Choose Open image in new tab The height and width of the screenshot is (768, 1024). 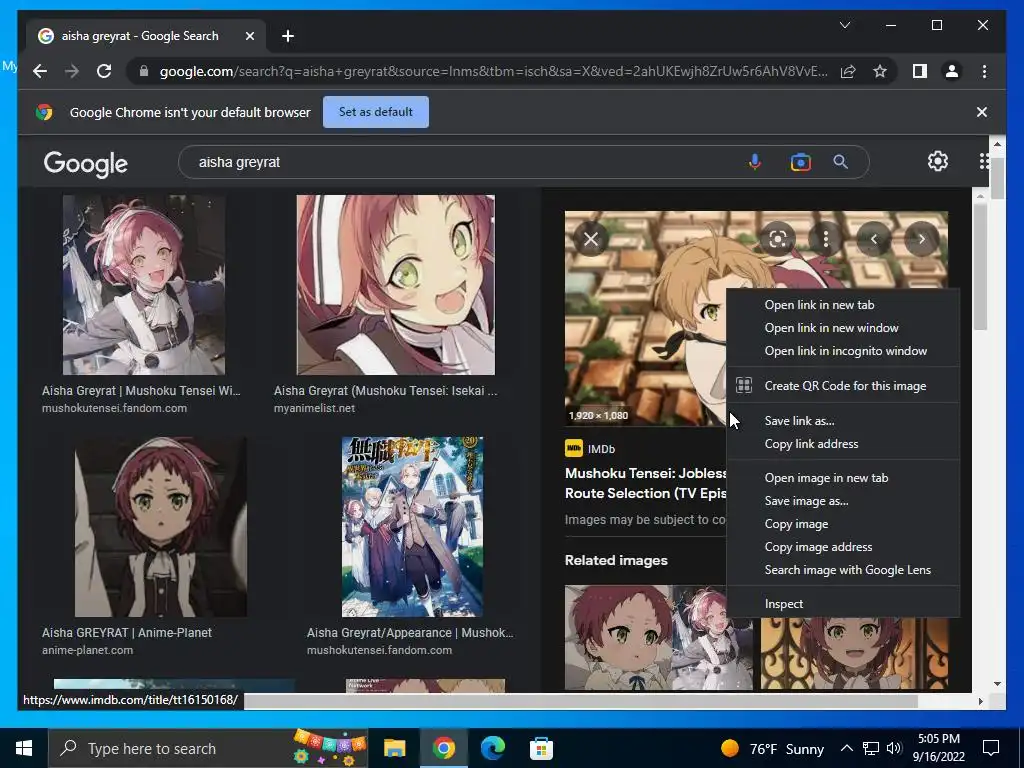coord(842,478)
